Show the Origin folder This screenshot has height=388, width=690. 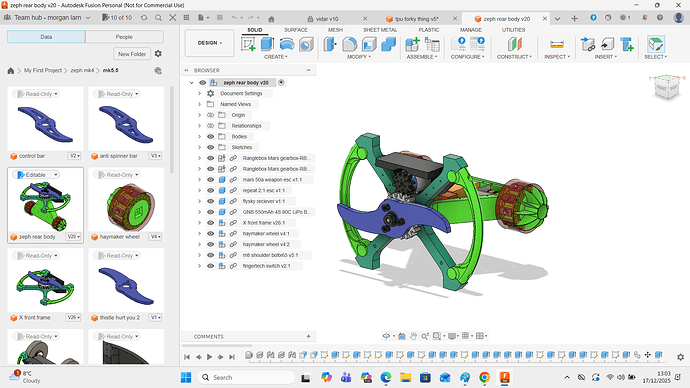click(x=210, y=115)
